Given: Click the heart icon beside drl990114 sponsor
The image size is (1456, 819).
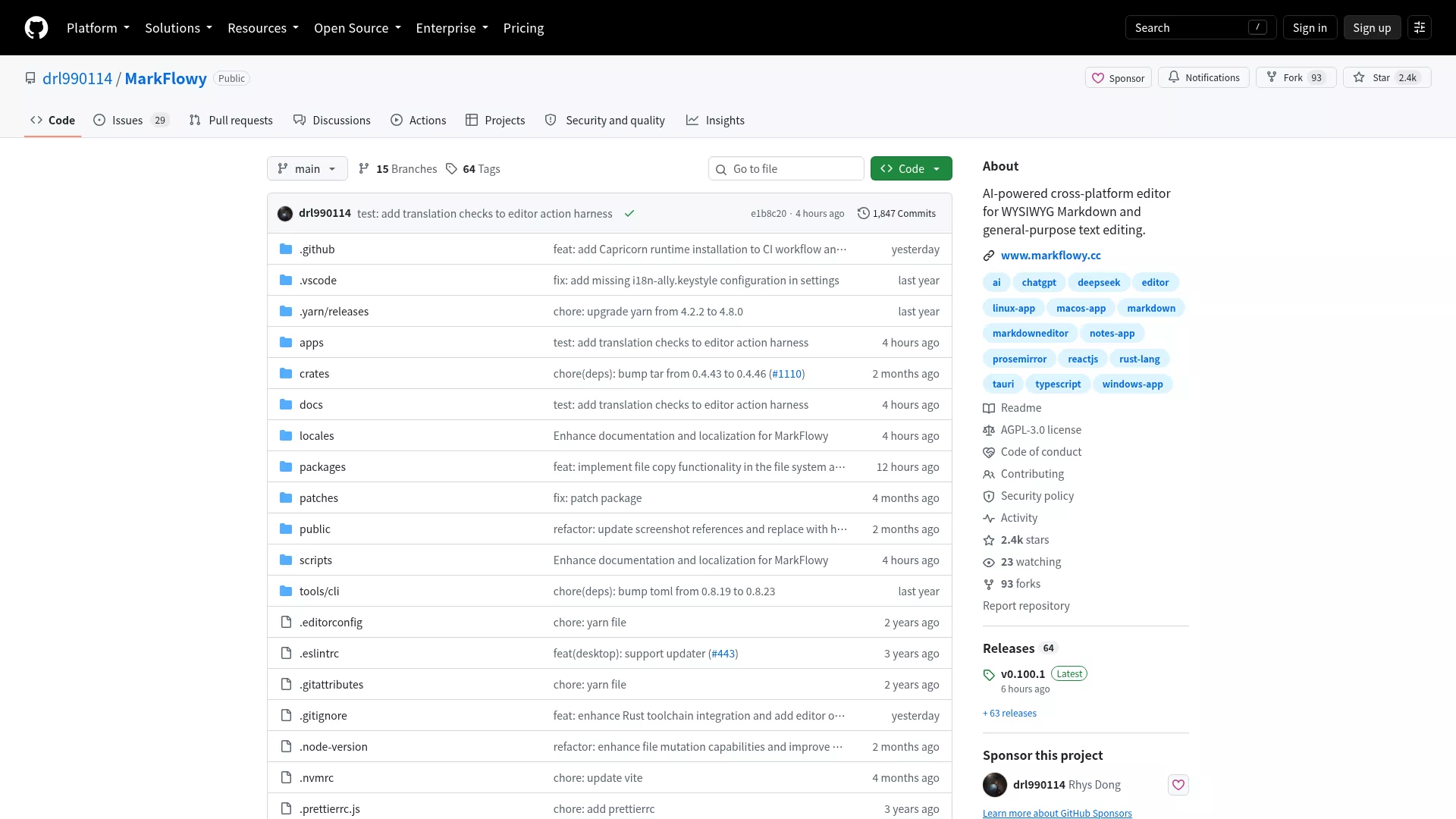Looking at the screenshot, I should pos(1178,785).
